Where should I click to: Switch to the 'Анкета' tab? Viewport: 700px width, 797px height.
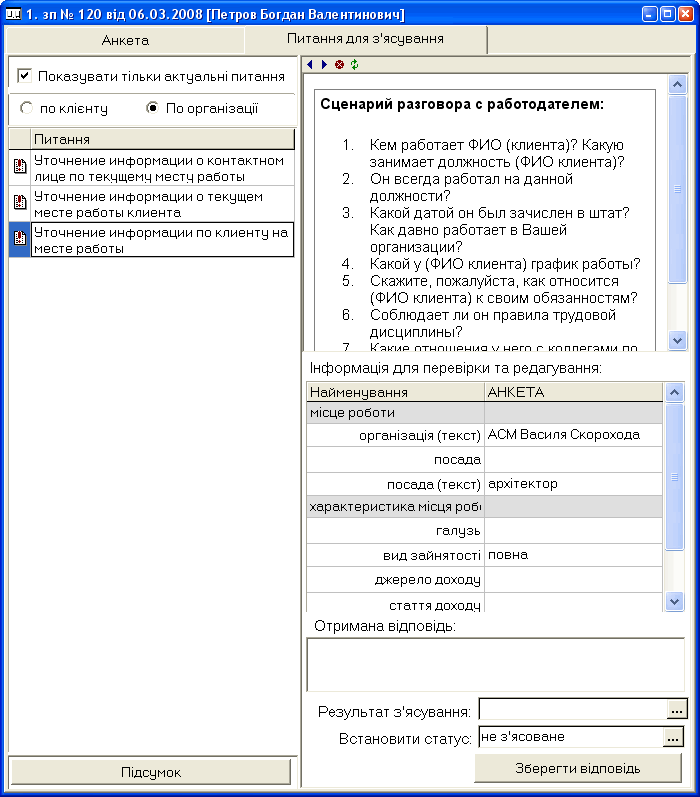[x=125, y=40]
